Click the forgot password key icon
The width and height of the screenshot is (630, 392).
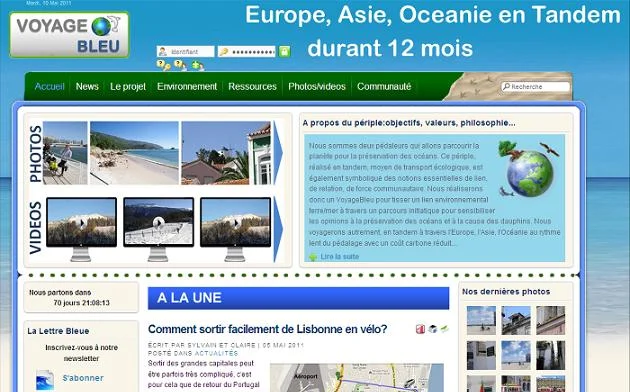pyautogui.click(x=164, y=65)
